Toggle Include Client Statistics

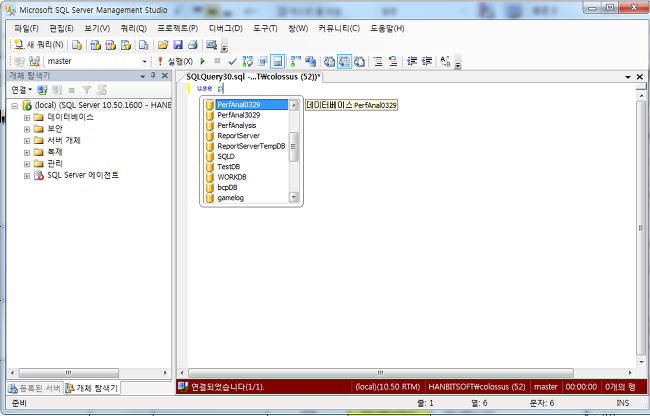point(310,61)
